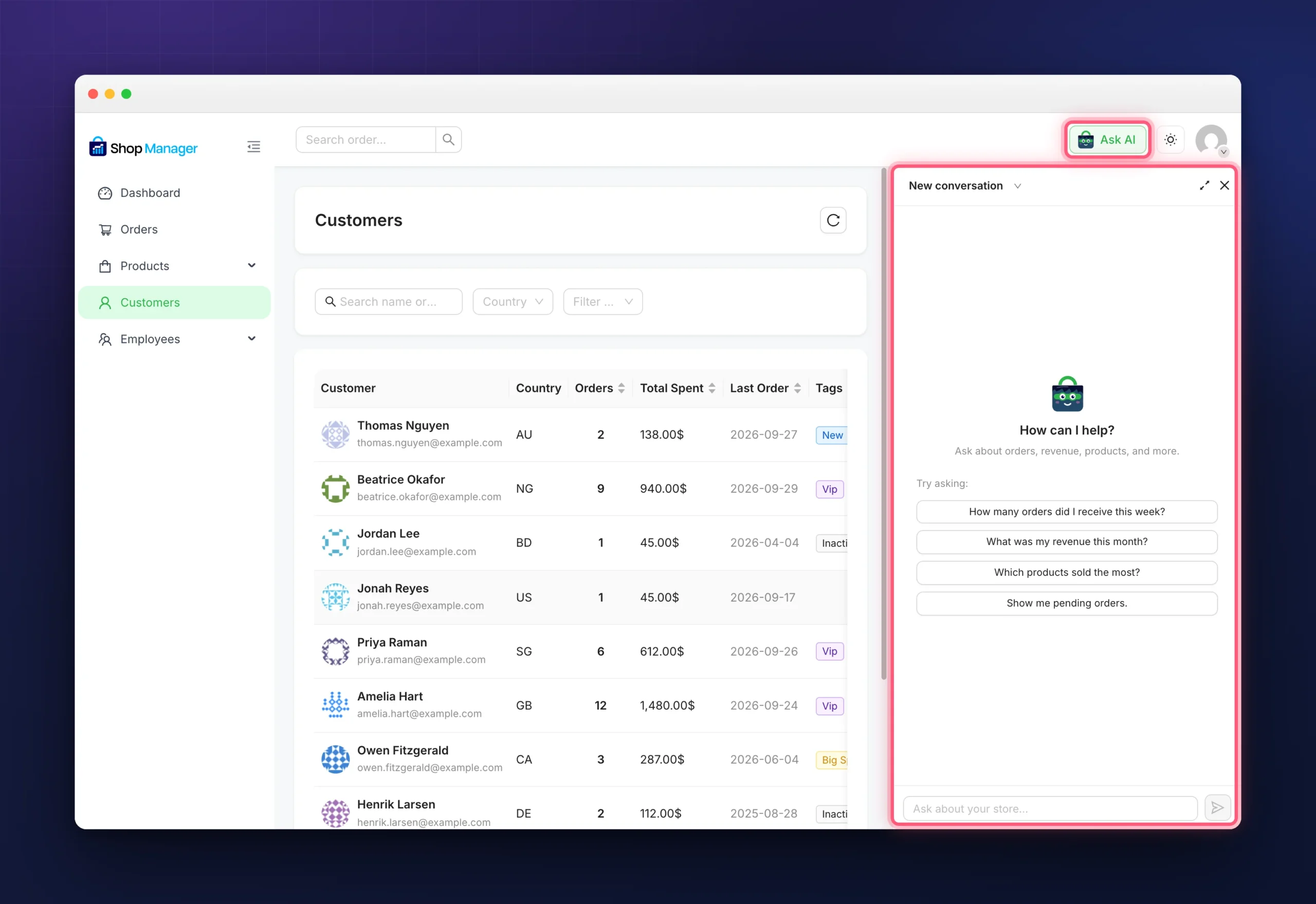Image resolution: width=1316 pixels, height=904 pixels.
Task: Open Dashboard from the sidebar
Action: [174, 193]
